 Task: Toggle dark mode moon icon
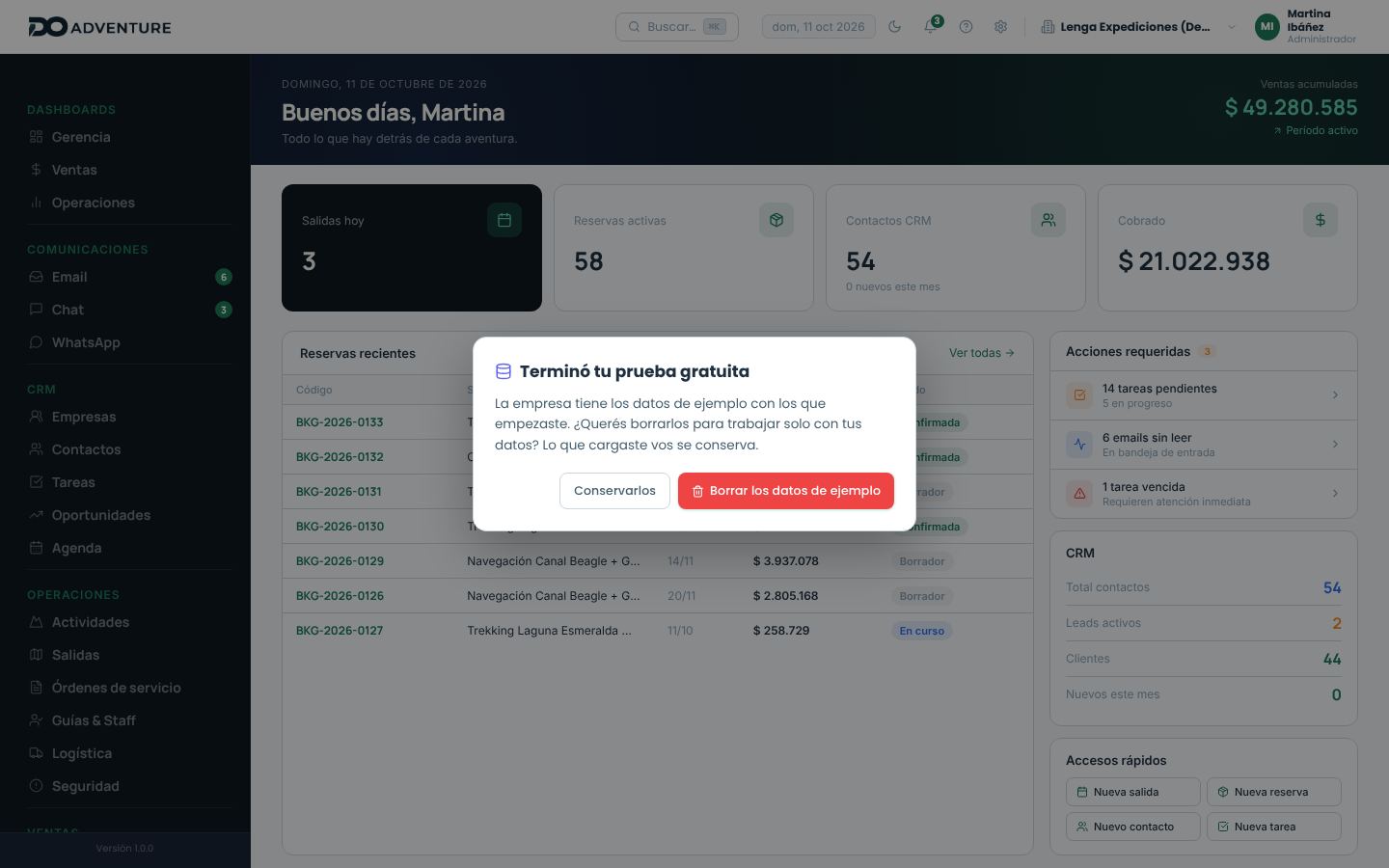(894, 27)
